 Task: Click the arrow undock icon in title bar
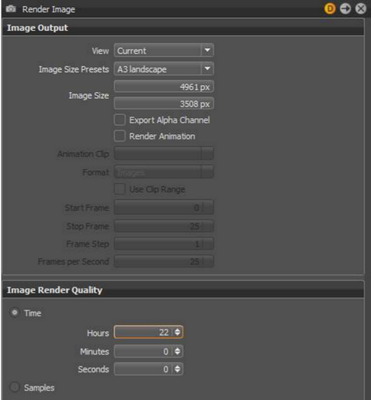(345, 9)
